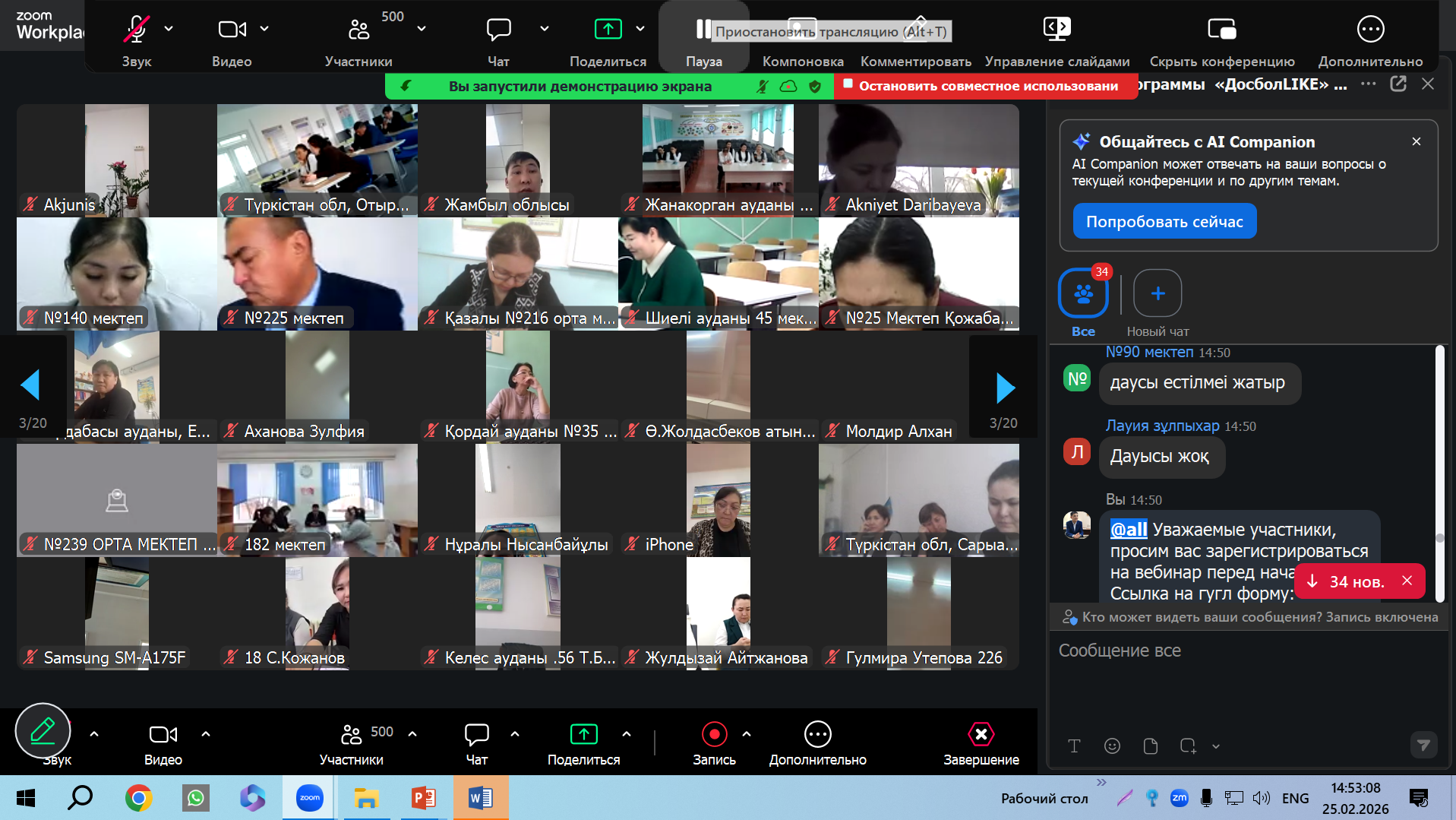This screenshot has height=820, width=1456.
Task: End meeting with Завершение button
Action: [981, 743]
